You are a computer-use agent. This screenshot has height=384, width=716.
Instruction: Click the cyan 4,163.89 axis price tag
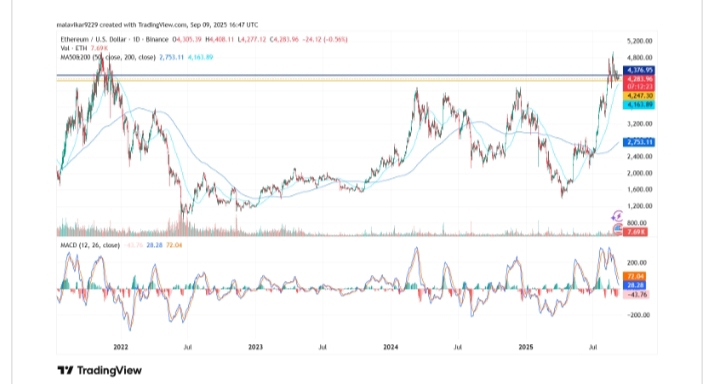(639, 105)
